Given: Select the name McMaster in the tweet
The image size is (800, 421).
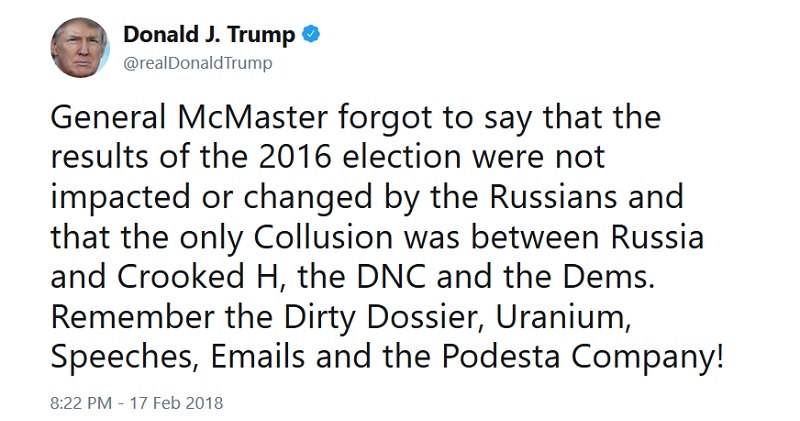Looking at the screenshot, I should (x=253, y=117).
